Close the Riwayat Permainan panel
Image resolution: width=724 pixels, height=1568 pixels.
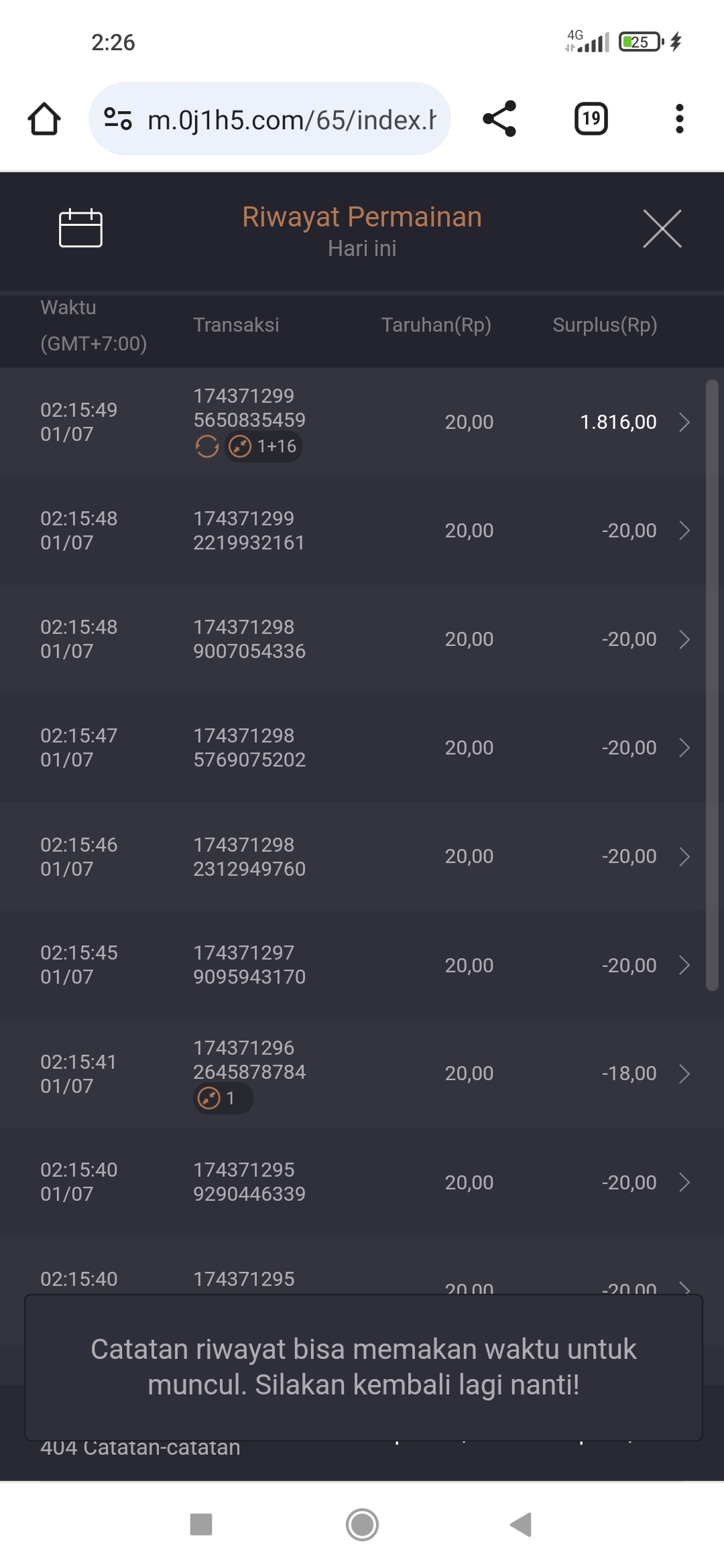point(662,228)
